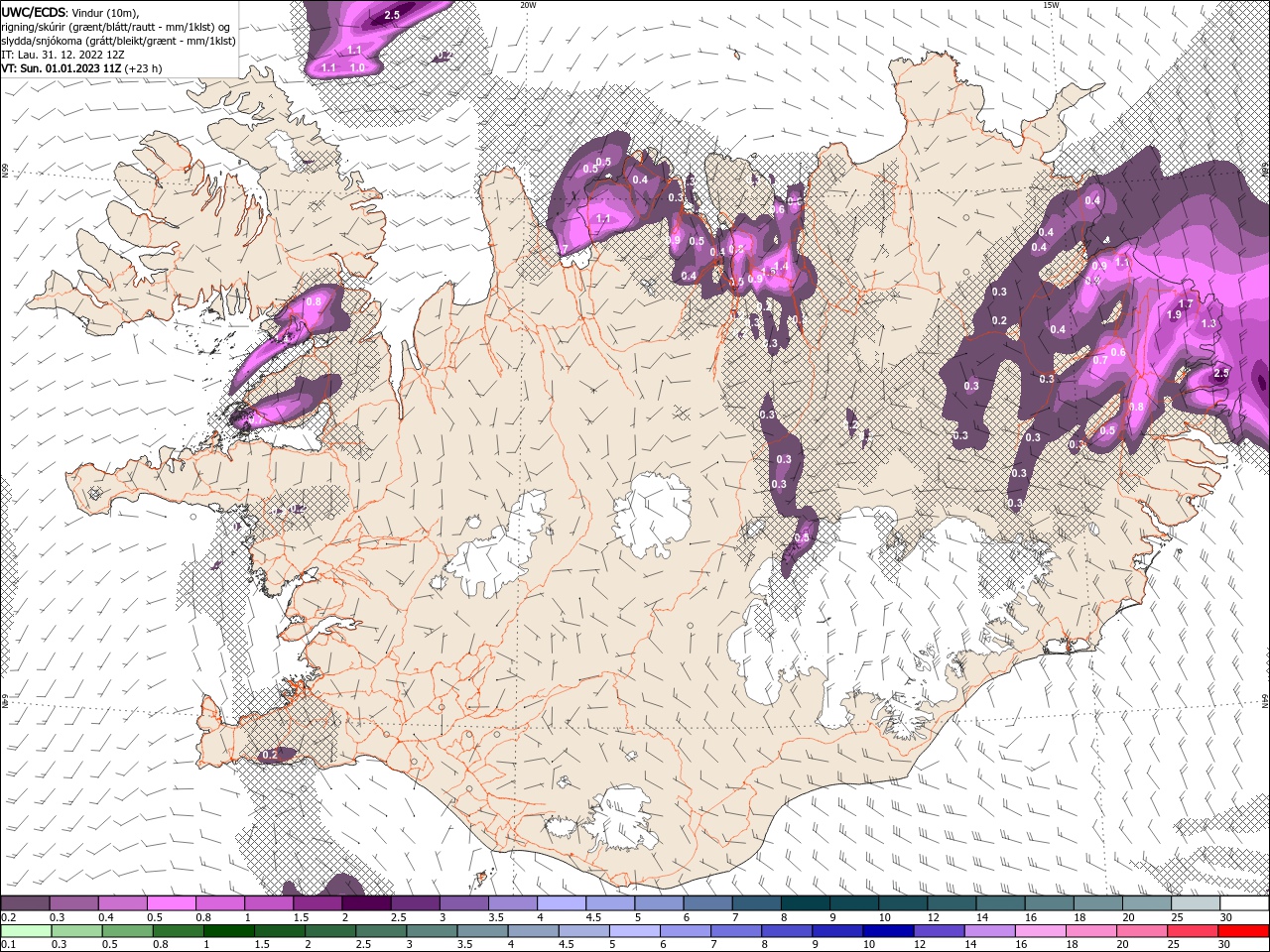Click the '0.1' label under the lower legend
1270x952 pixels.
8,945
